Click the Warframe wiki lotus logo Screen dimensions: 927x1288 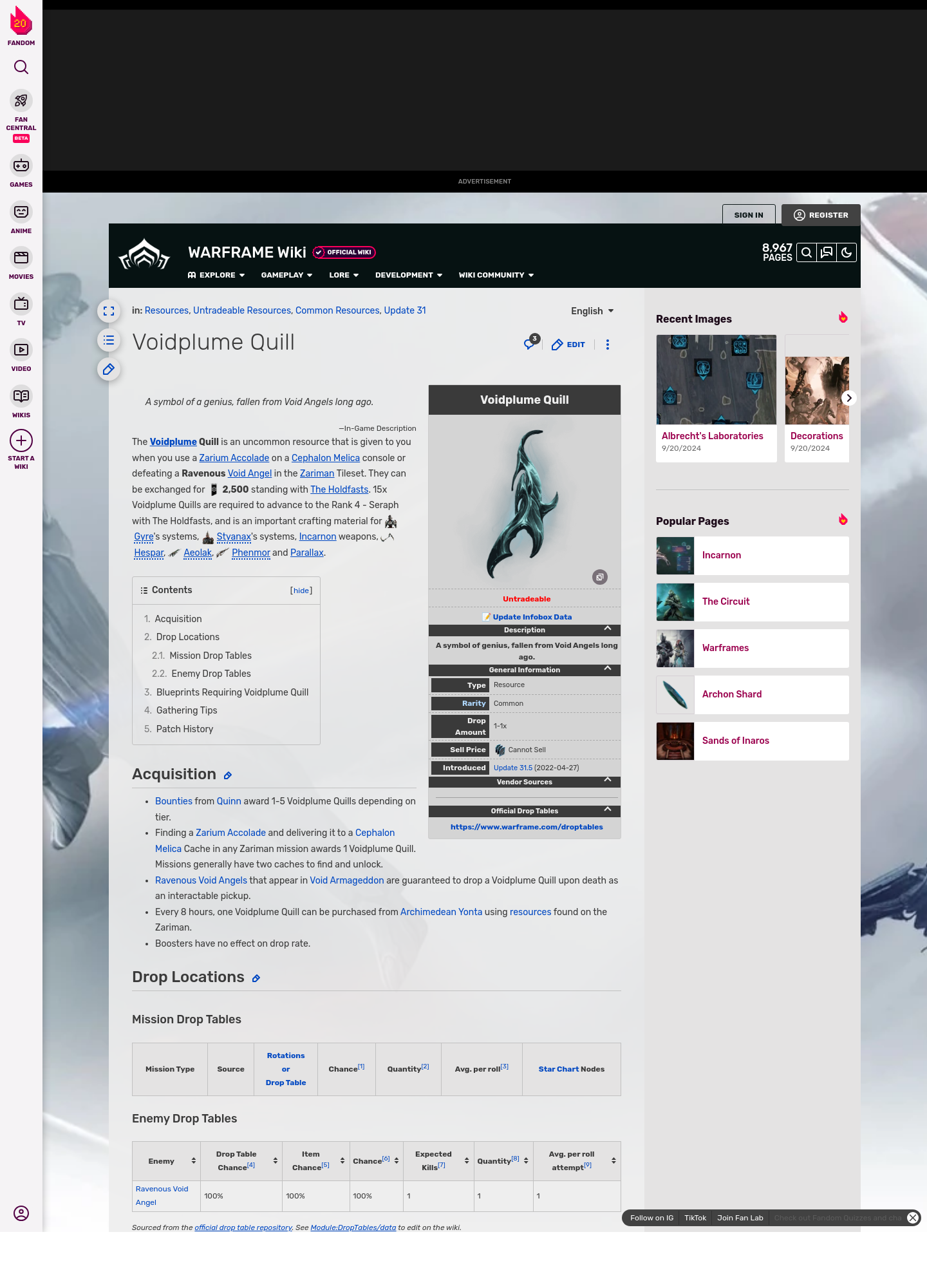click(x=144, y=254)
